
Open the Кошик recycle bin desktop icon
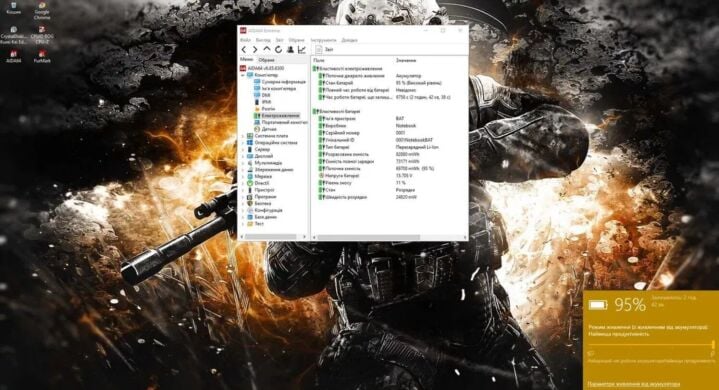[14, 8]
